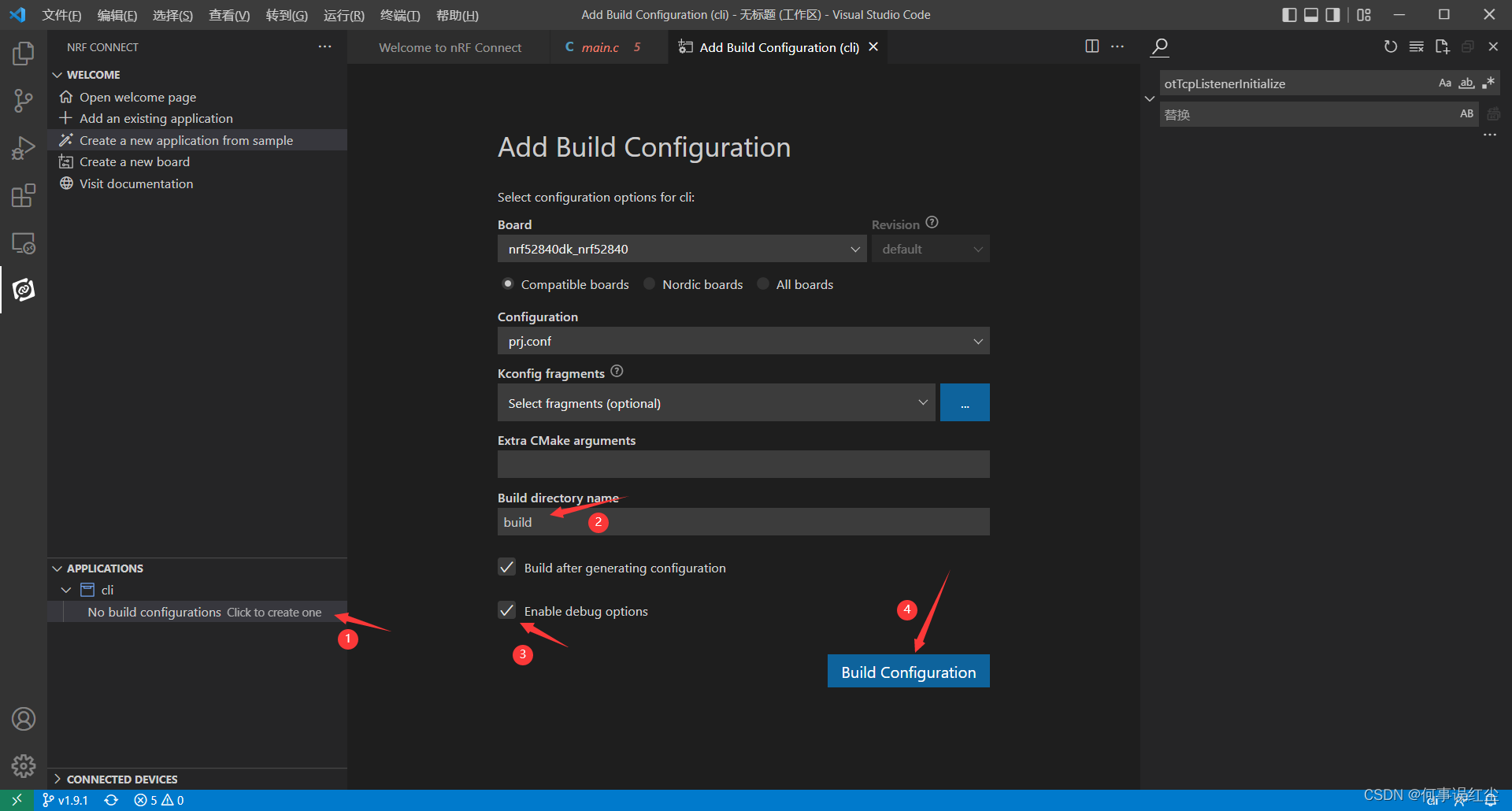Expand the CONNECTED DEVICES section
Screen dimensions: 1512x811
[x=57, y=779]
